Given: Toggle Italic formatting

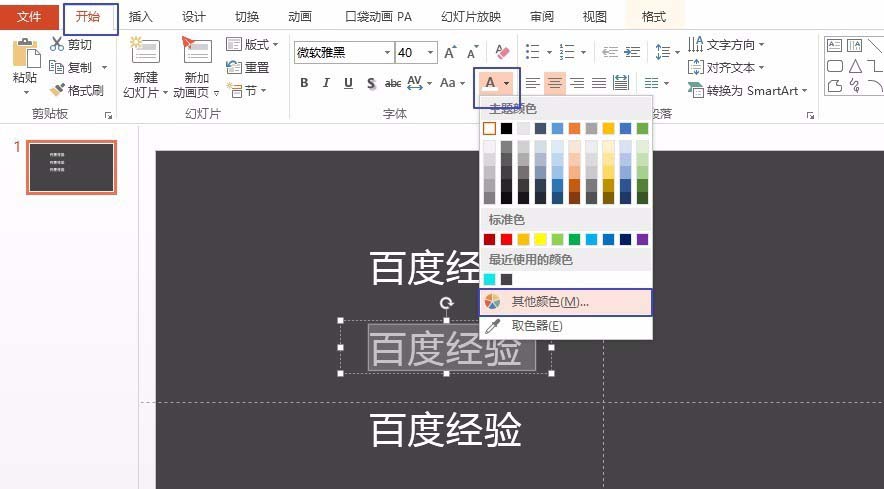Looking at the screenshot, I should 326,83.
